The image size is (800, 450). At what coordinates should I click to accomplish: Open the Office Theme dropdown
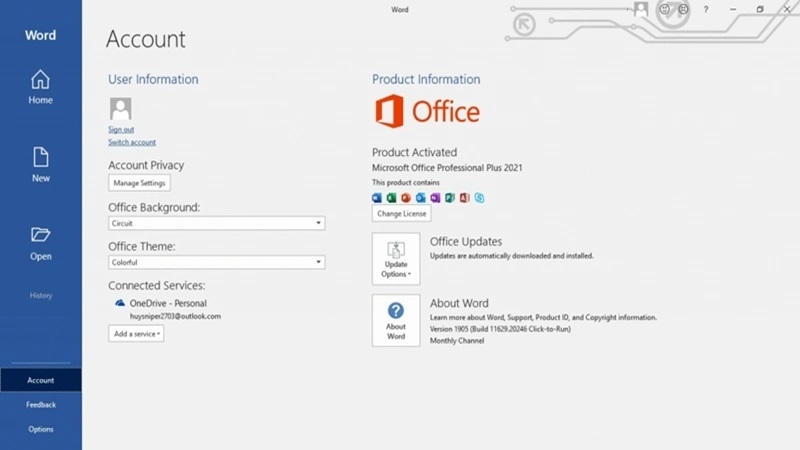click(x=216, y=262)
